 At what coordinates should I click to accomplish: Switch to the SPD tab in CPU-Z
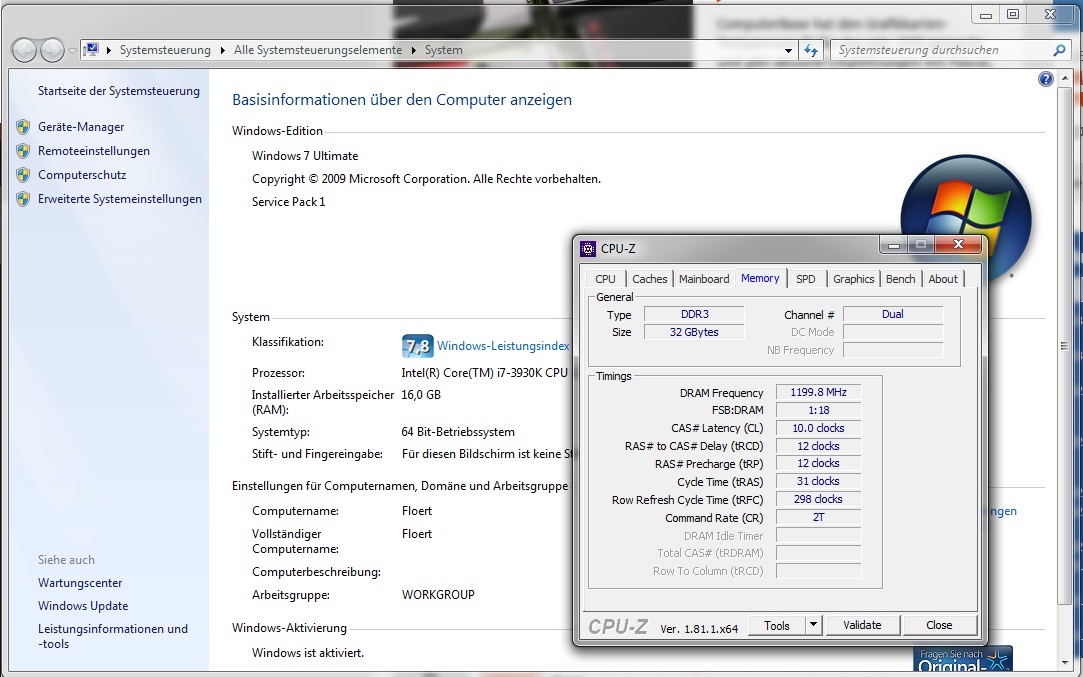(x=805, y=279)
